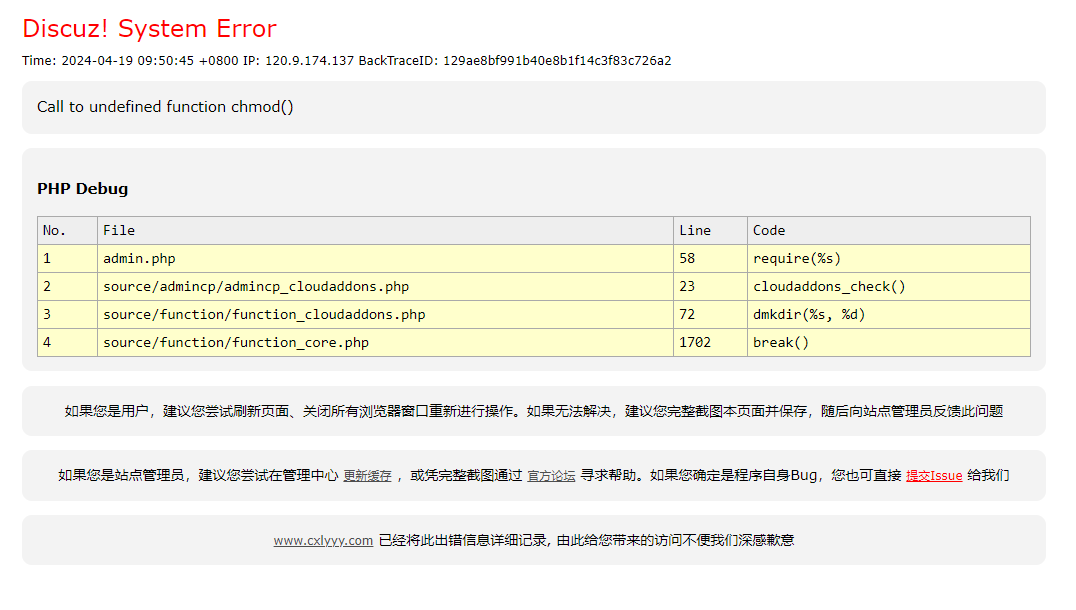Click the red 提交Issue link
1076x610 pixels.
(x=934, y=476)
